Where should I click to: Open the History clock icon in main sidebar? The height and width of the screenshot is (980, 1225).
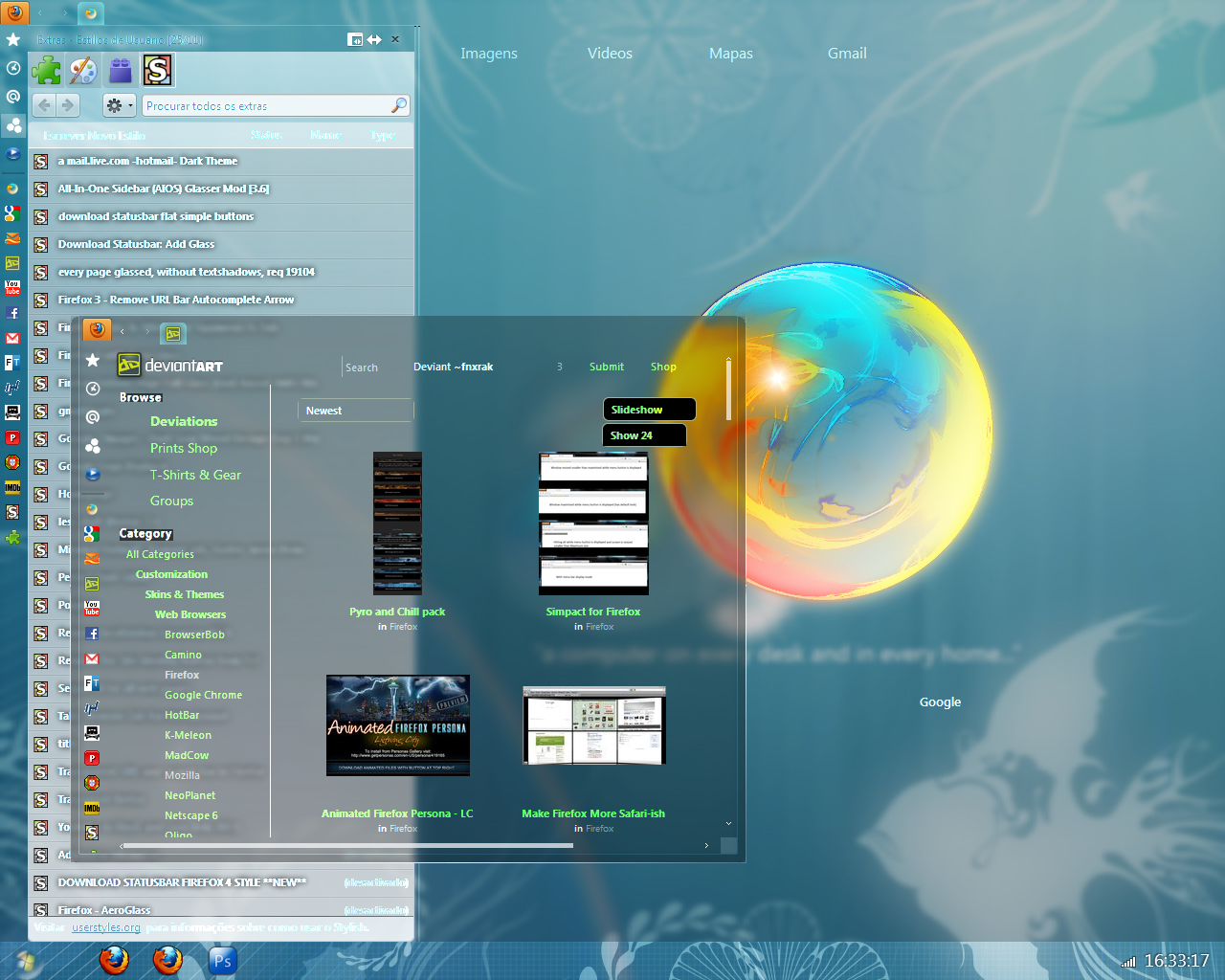tap(13, 68)
